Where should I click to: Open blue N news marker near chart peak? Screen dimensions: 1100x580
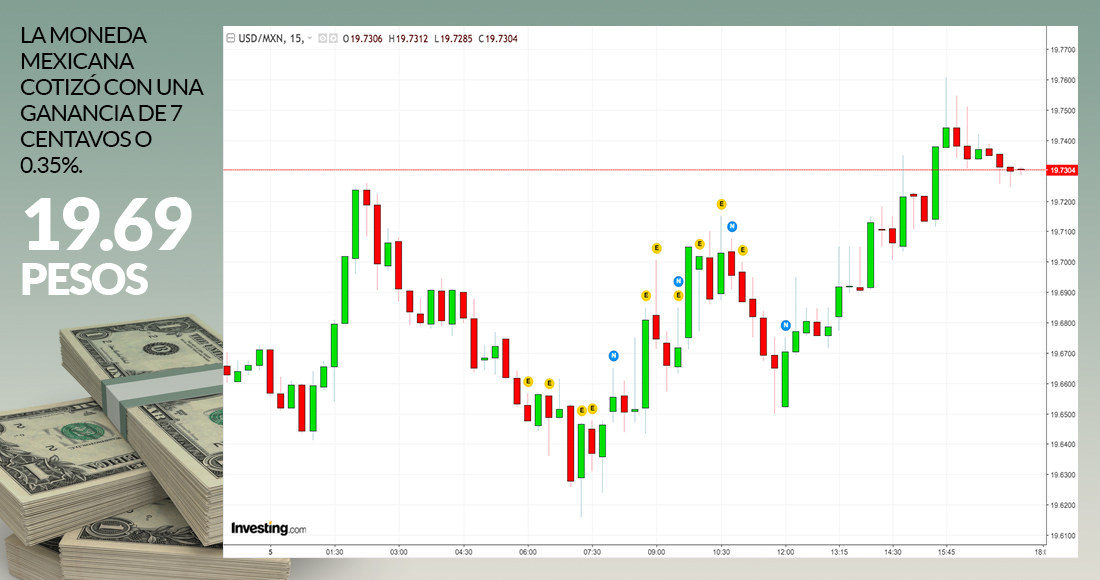click(732, 227)
